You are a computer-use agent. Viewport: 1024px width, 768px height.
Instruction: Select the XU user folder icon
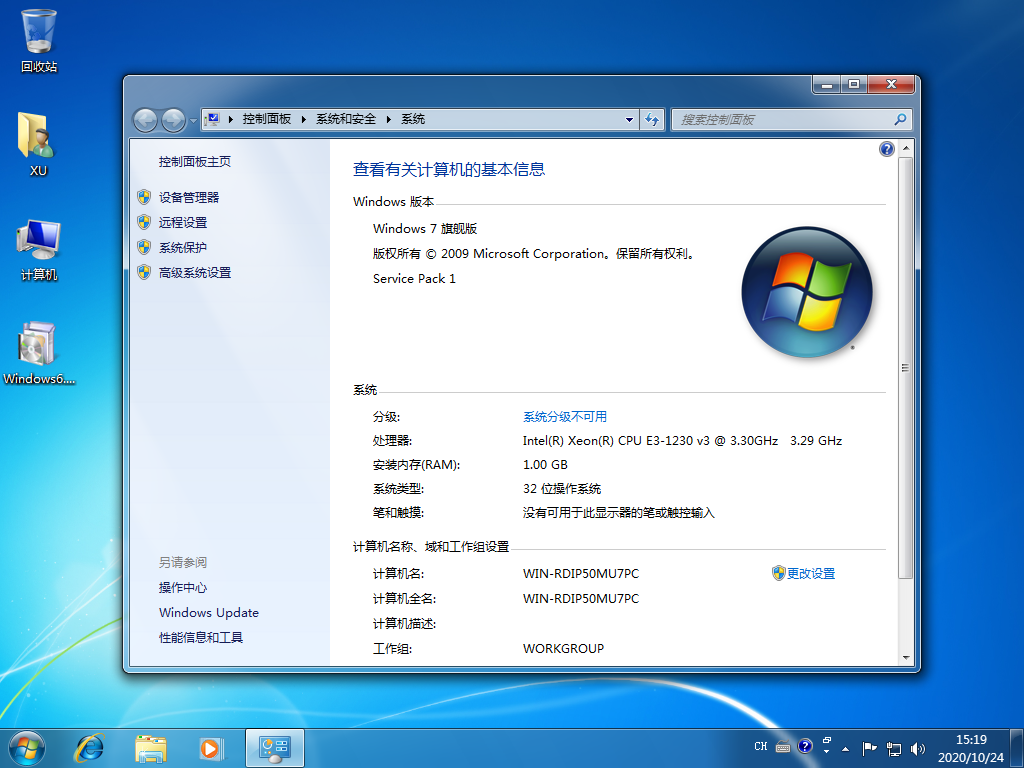[x=38, y=144]
